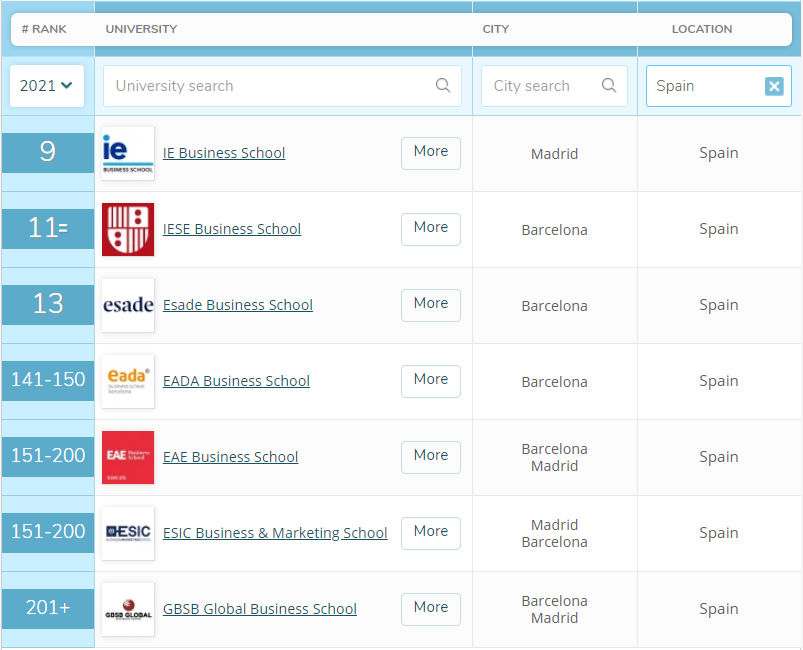Click More for GBSB Global Business School
The width and height of the screenshot is (803, 650).
tap(431, 609)
